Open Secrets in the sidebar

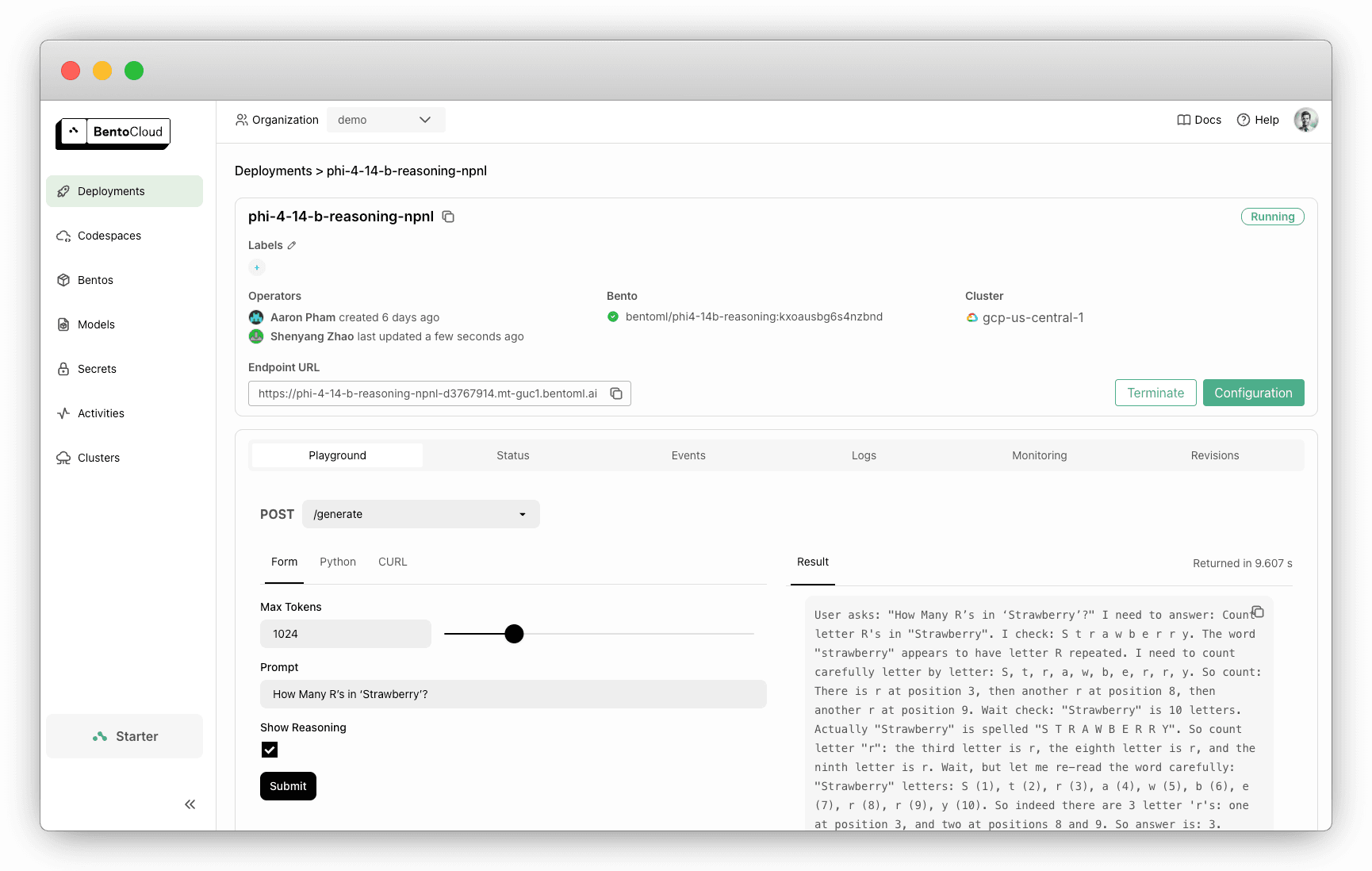pyautogui.click(x=125, y=369)
